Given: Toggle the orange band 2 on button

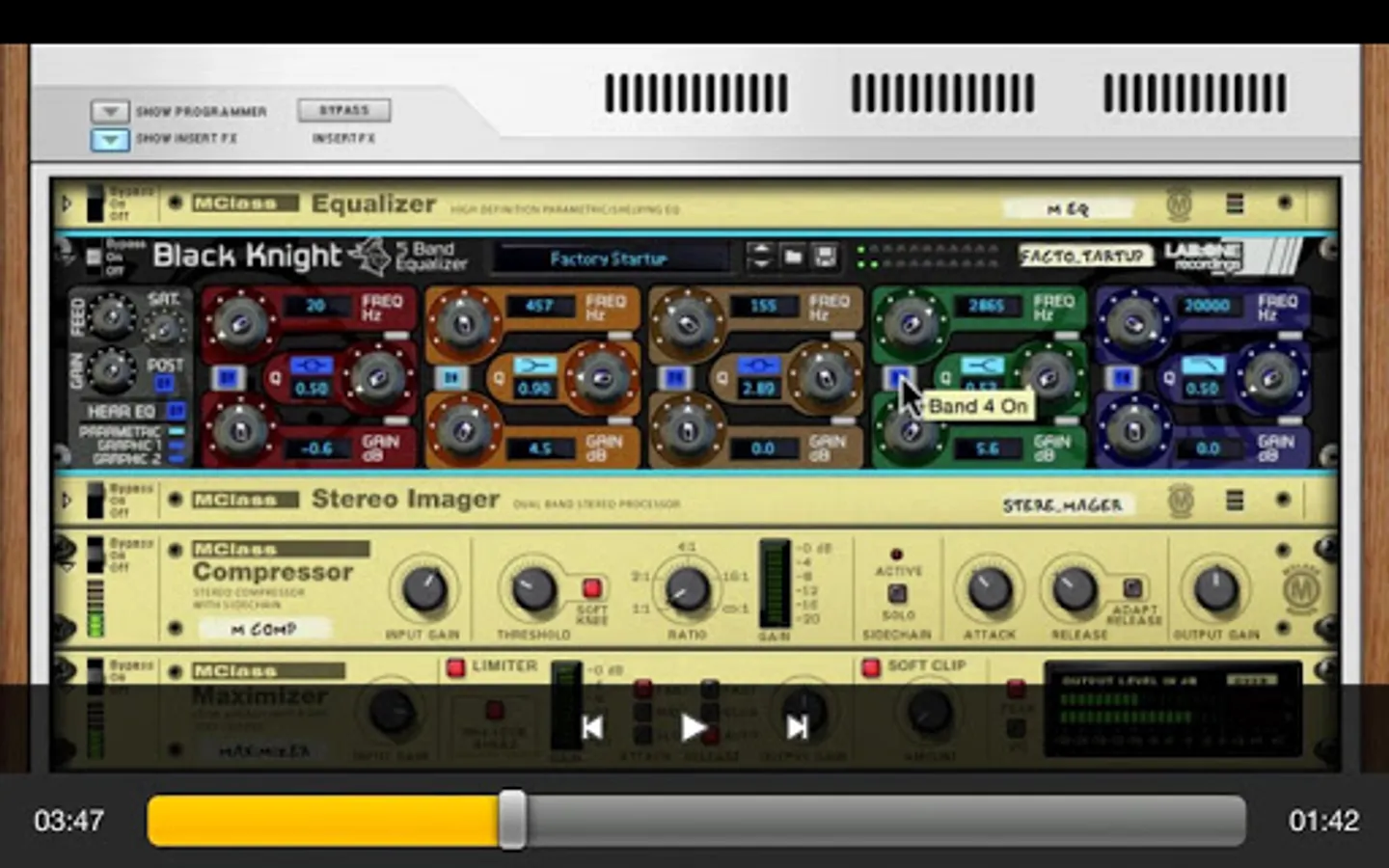Looking at the screenshot, I should point(451,378).
